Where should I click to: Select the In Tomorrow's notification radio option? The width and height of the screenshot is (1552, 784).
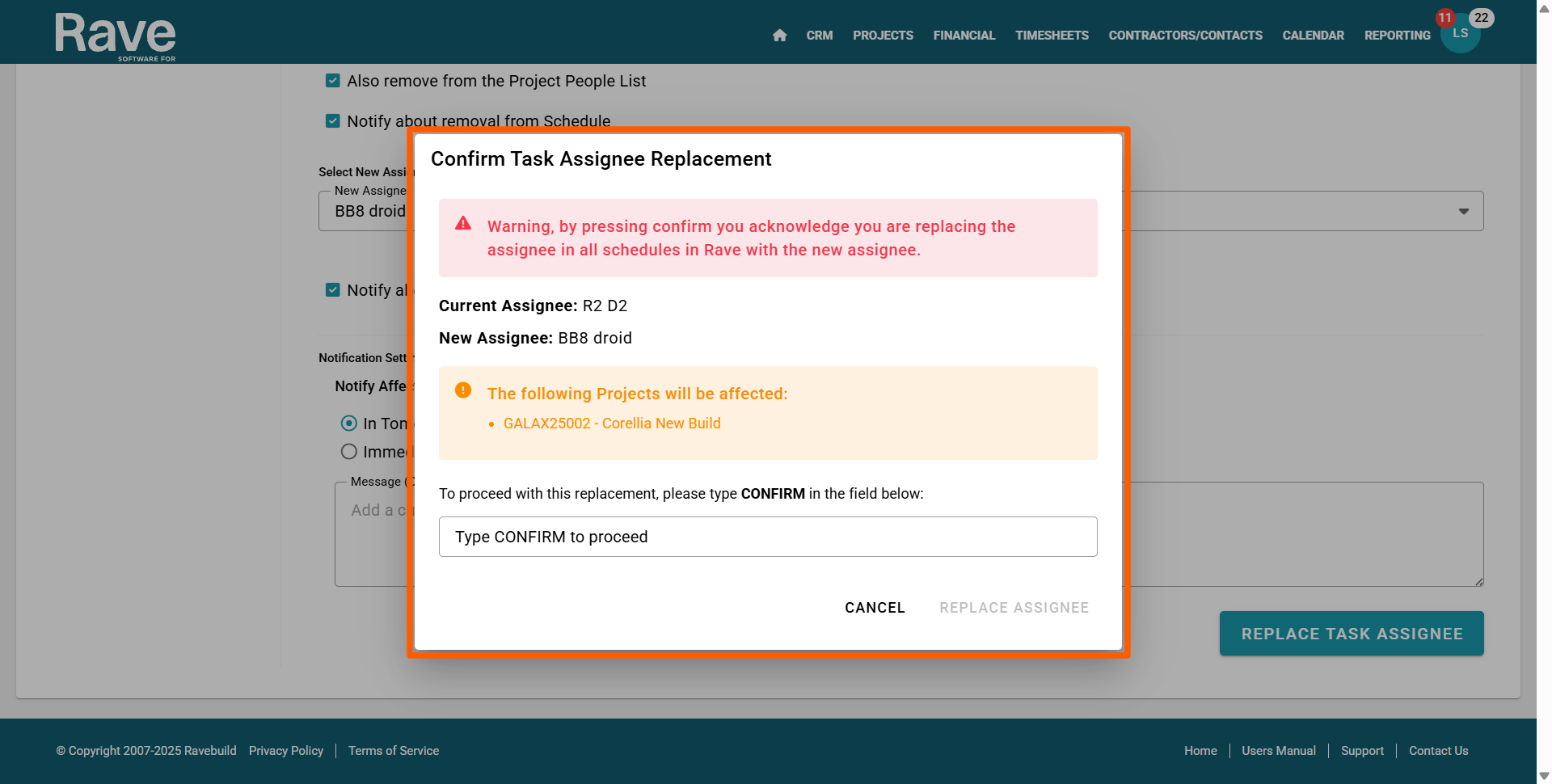349,424
